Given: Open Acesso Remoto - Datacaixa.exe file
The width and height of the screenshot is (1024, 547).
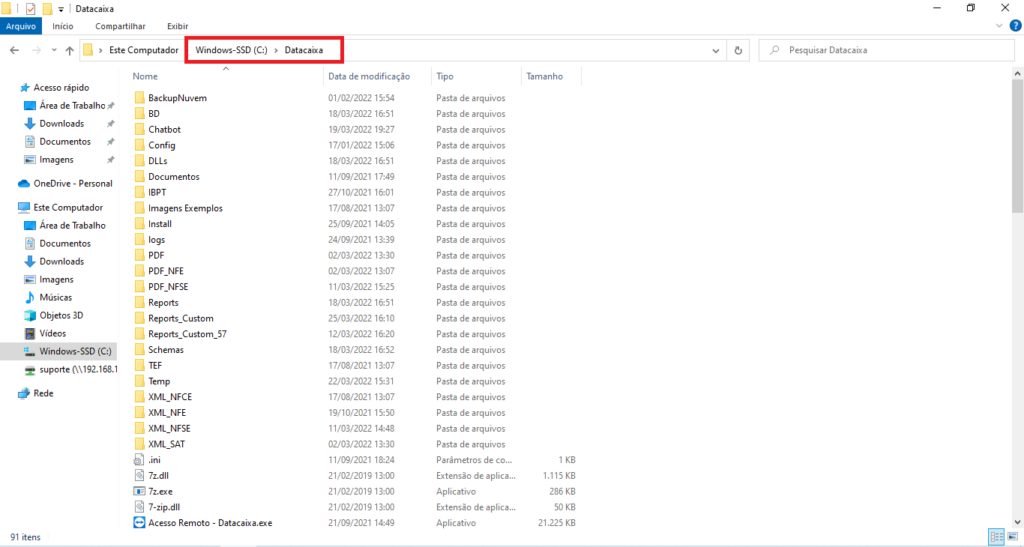Looking at the screenshot, I should coord(210,523).
